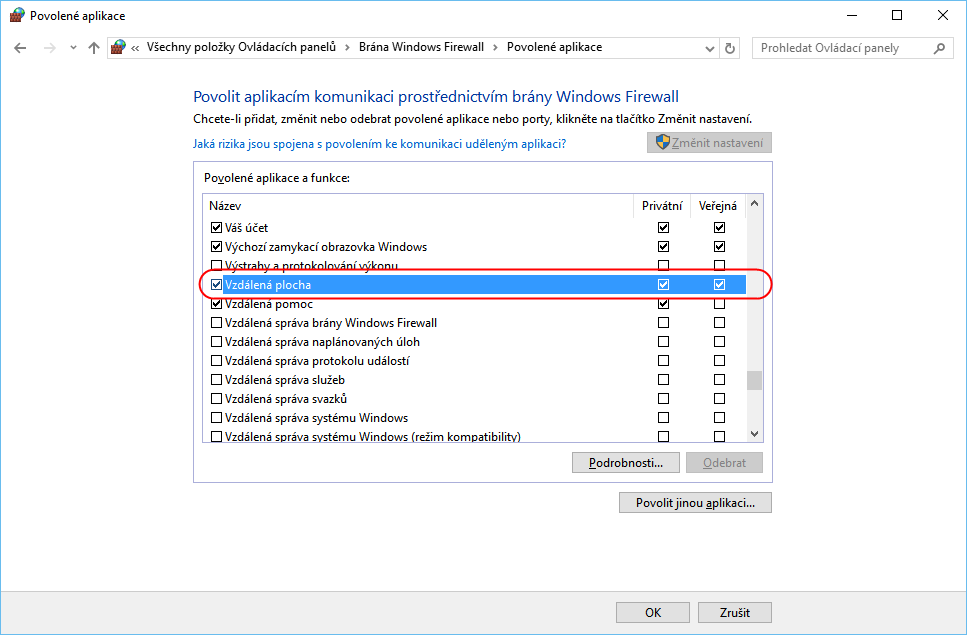The width and height of the screenshot is (967, 635).
Task: Toggle Veřejná checkbox for Vzdálená plocha
Action: coord(719,285)
